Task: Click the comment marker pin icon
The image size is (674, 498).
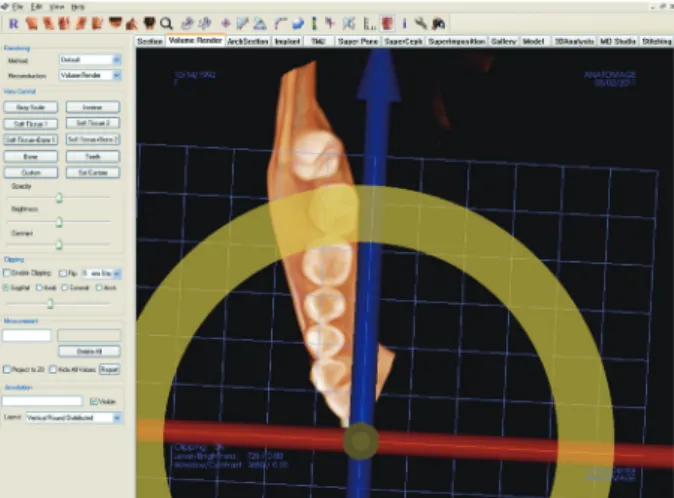Action: pyautogui.click(x=330, y=23)
